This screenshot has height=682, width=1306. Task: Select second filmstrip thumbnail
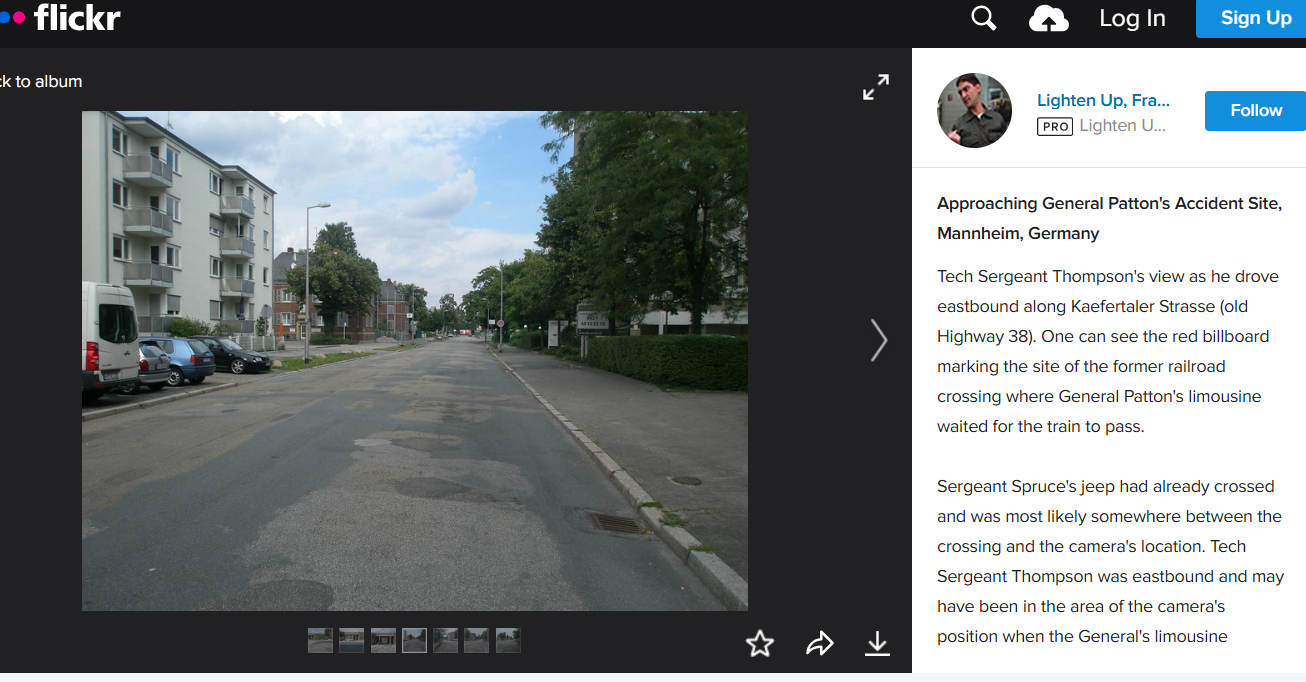pyautogui.click(x=351, y=640)
